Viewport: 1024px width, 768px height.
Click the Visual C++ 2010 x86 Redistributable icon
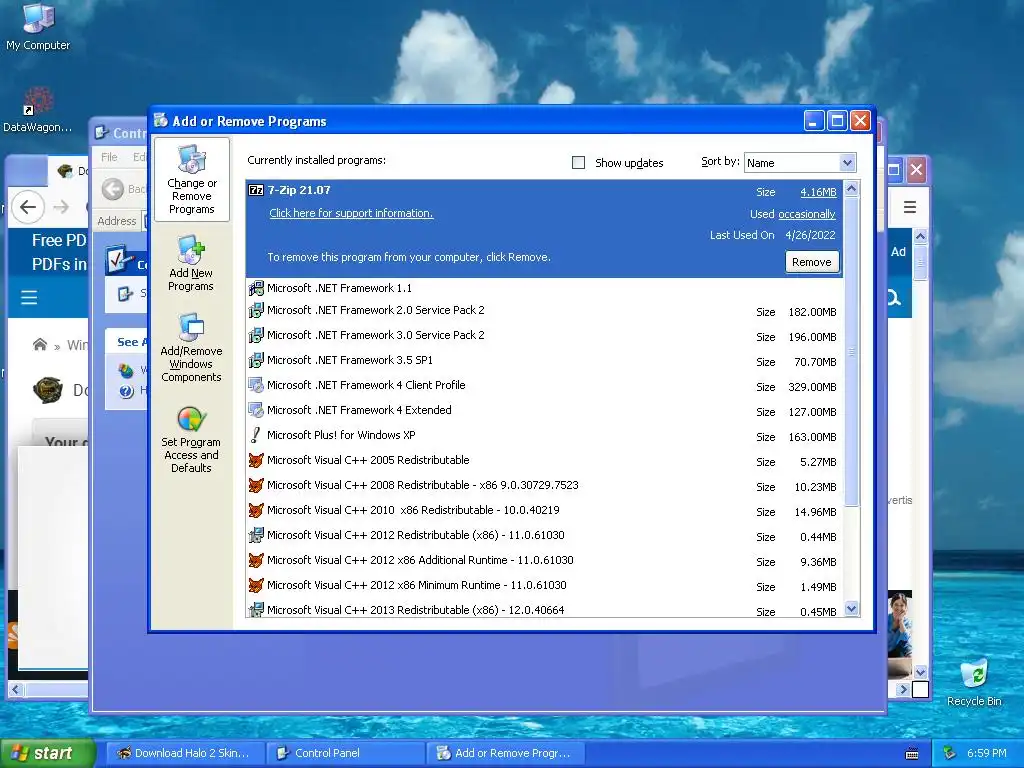coord(256,510)
